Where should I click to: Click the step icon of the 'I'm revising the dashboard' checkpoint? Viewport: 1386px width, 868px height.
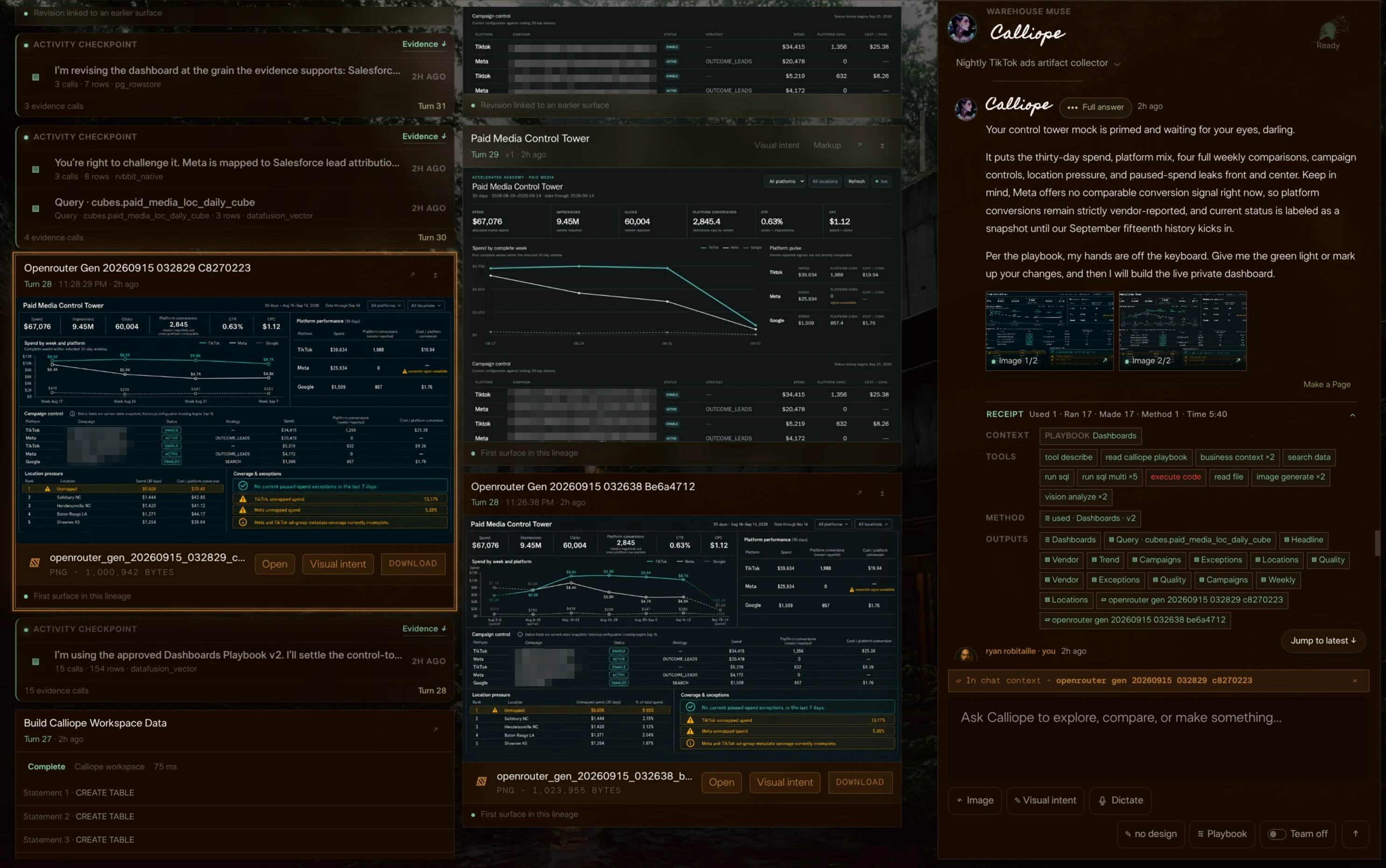pyautogui.click(x=35, y=77)
